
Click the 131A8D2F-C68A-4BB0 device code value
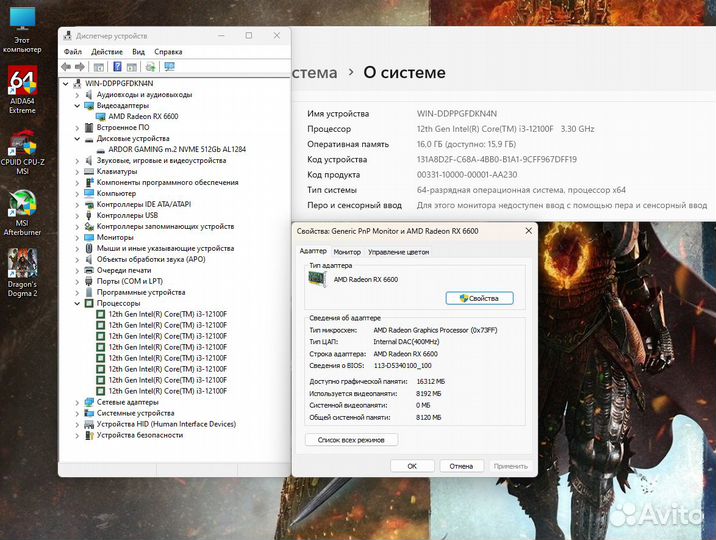click(x=497, y=159)
